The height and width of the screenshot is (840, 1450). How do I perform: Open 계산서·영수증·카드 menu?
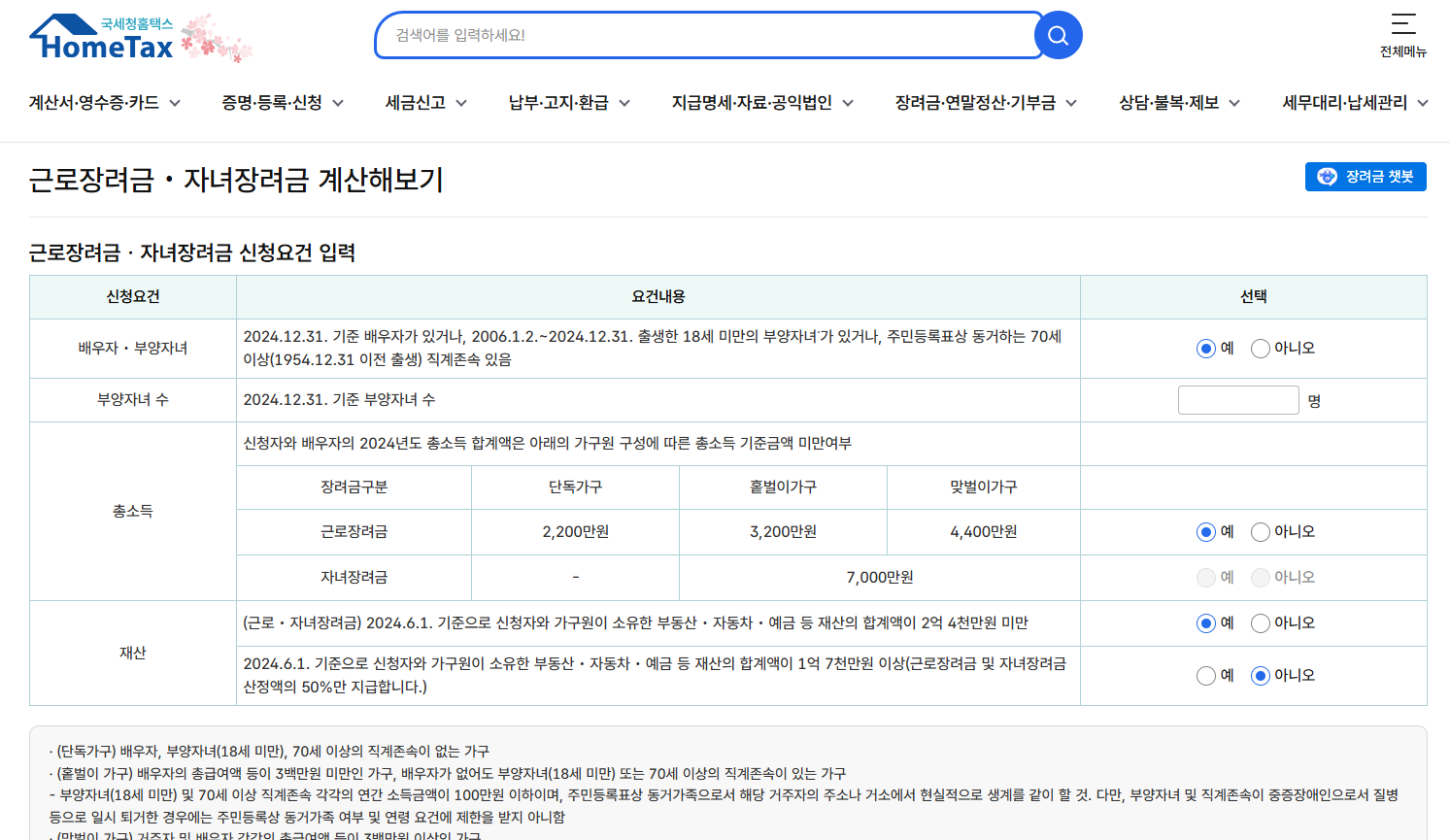(x=94, y=103)
